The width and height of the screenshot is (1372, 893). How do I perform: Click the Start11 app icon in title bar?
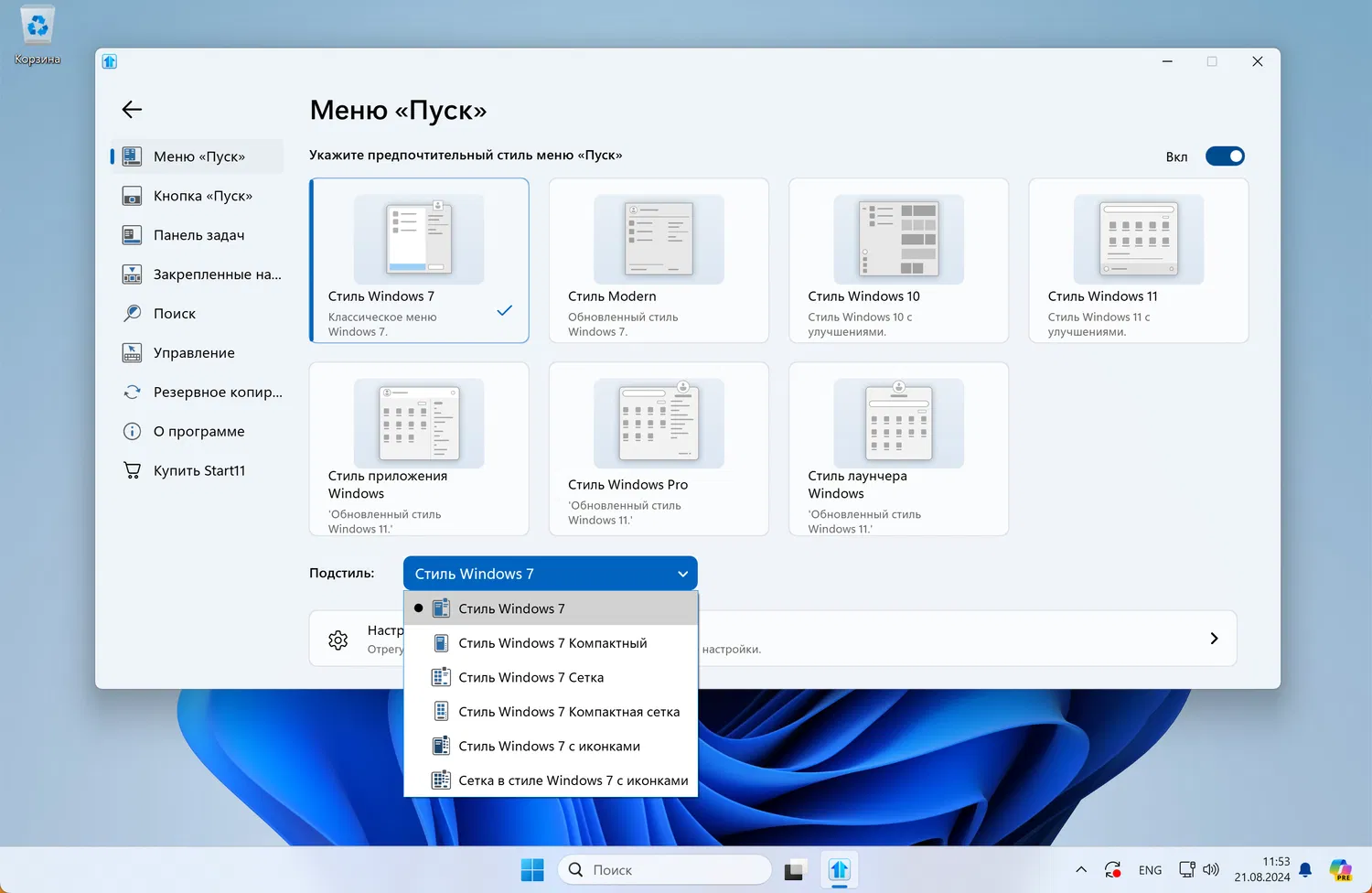point(110,61)
